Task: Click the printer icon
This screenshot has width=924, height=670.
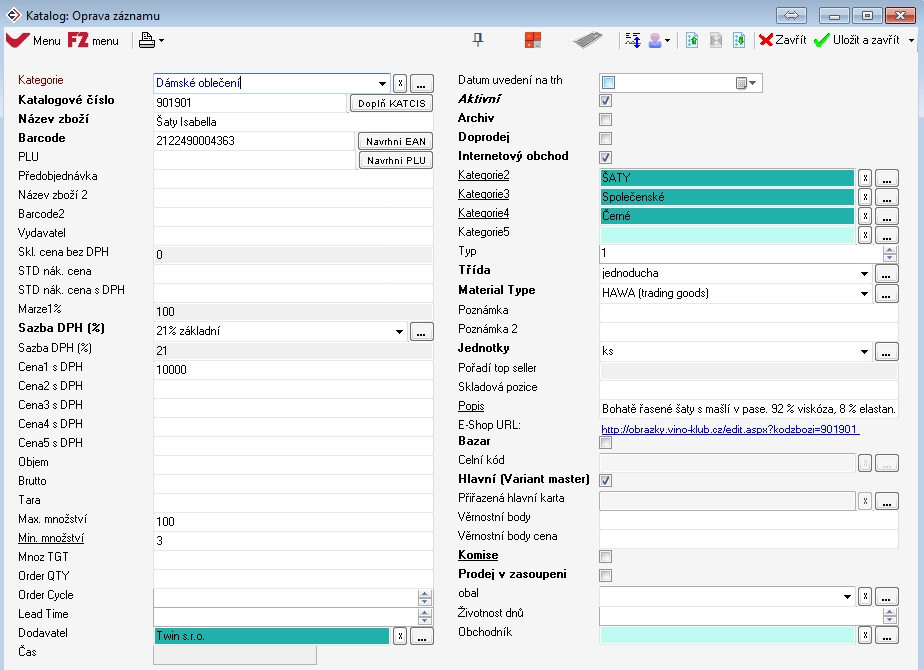Action: 147,40
